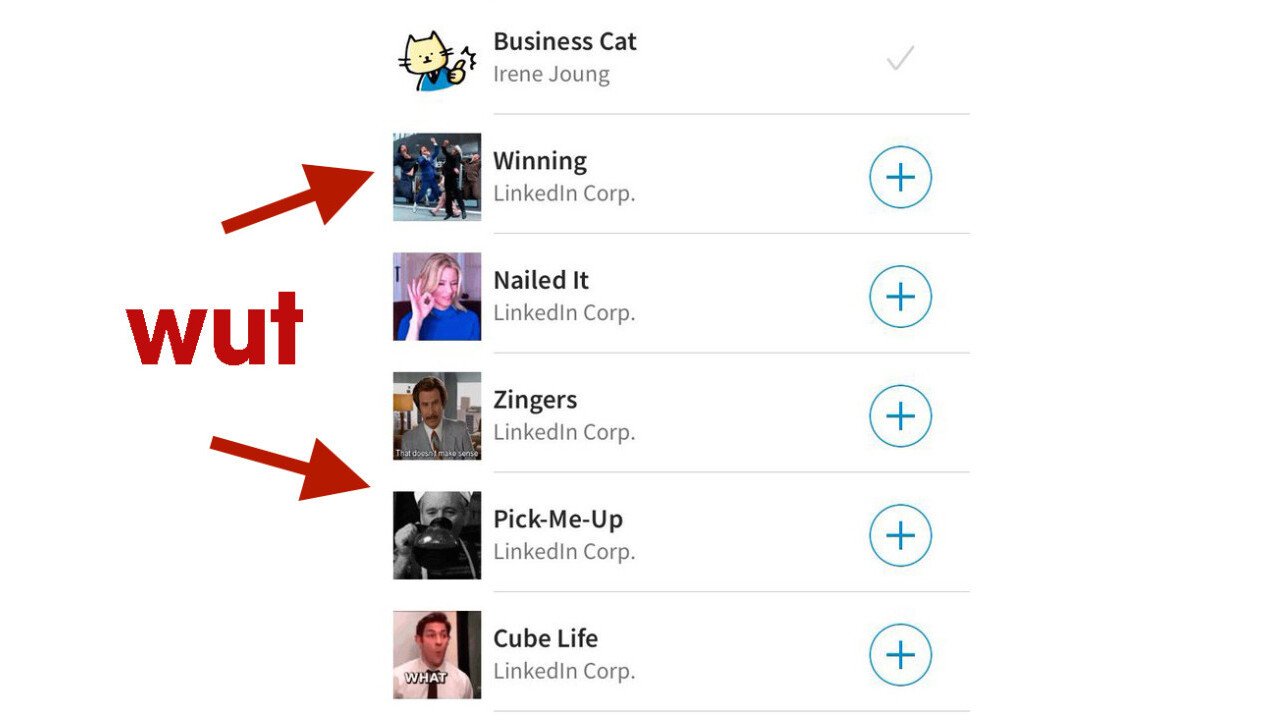Add the Nailed It sticker pack
Screen dimensions: 1271x715
(900, 297)
